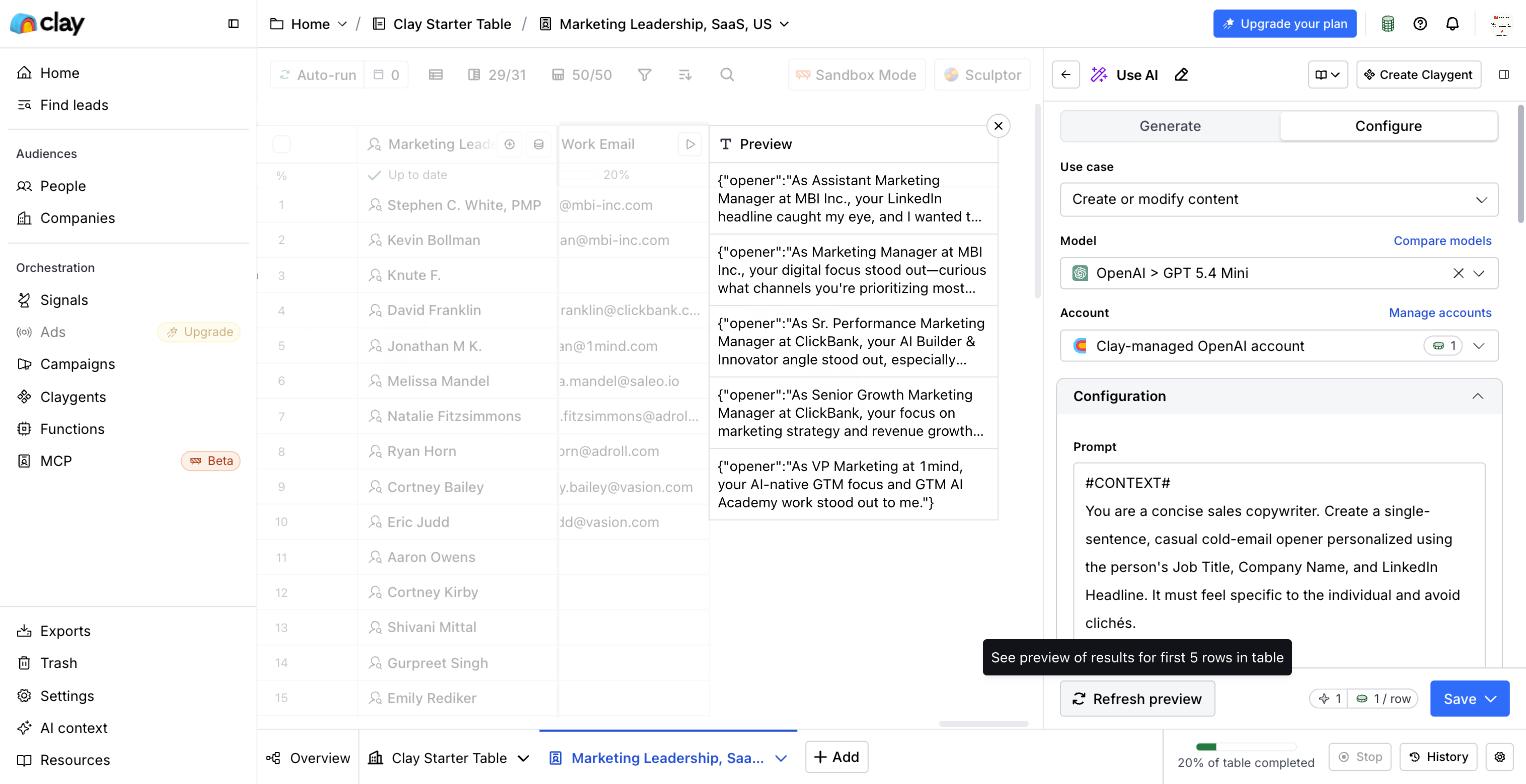The image size is (1526, 784).
Task: Click the table search magnifier icon
Action: click(x=728, y=75)
